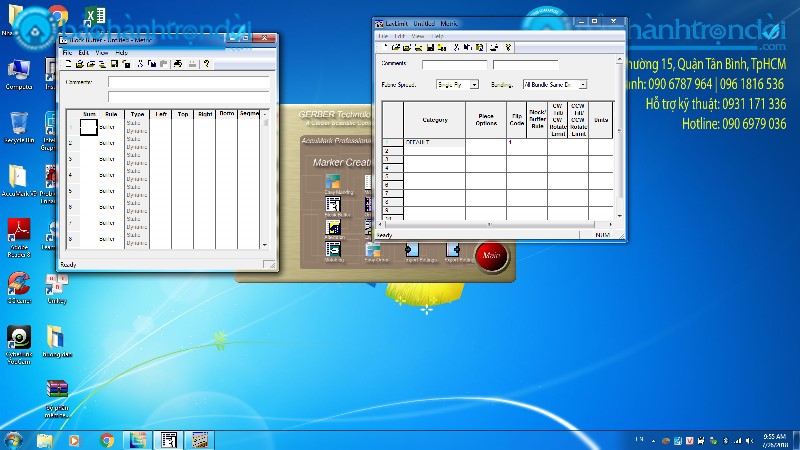Click LayLimit vertical scrollbar up arrow
This screenshot has width=800, height=450.
619,60
